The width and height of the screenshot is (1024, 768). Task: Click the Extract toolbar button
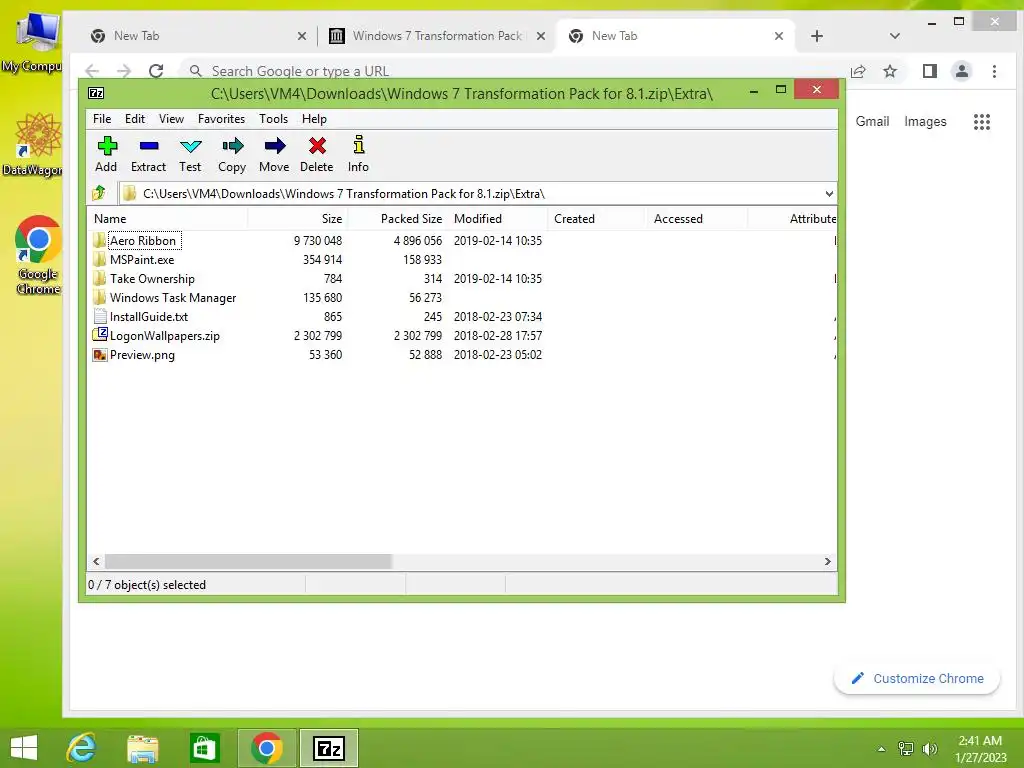point(148,154)
